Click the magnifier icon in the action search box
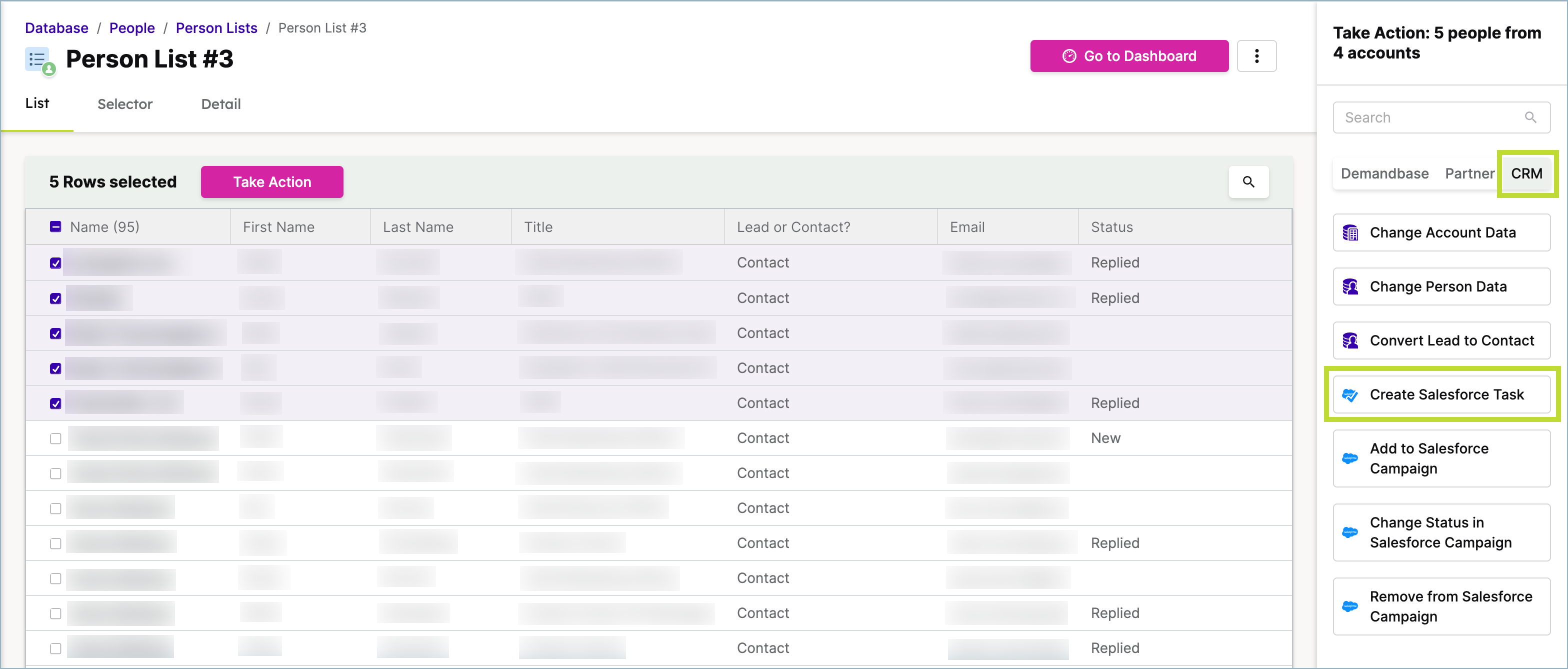 [1530, 117]
